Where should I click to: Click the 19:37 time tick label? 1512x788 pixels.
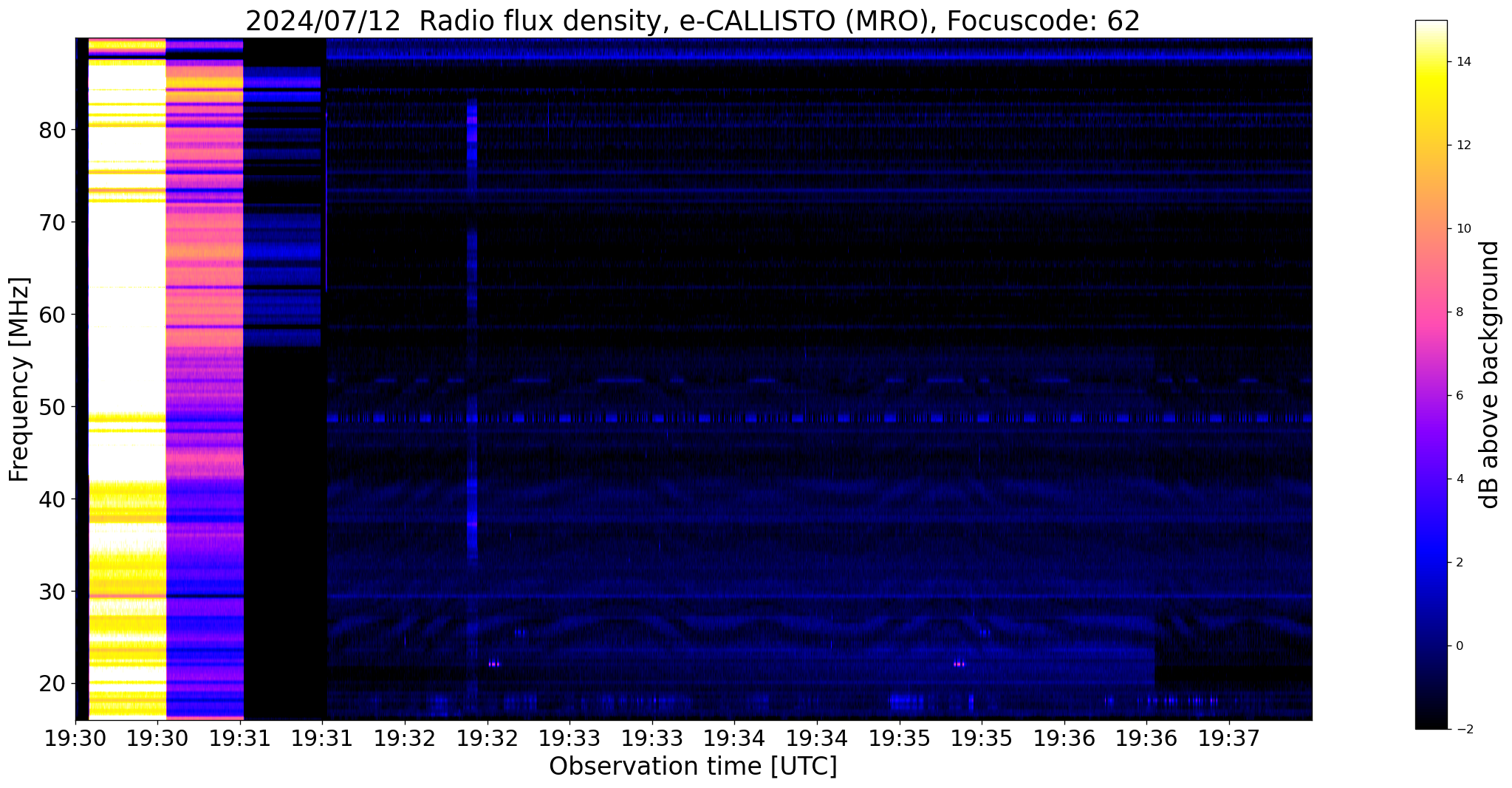click(x=1229, y=737)
